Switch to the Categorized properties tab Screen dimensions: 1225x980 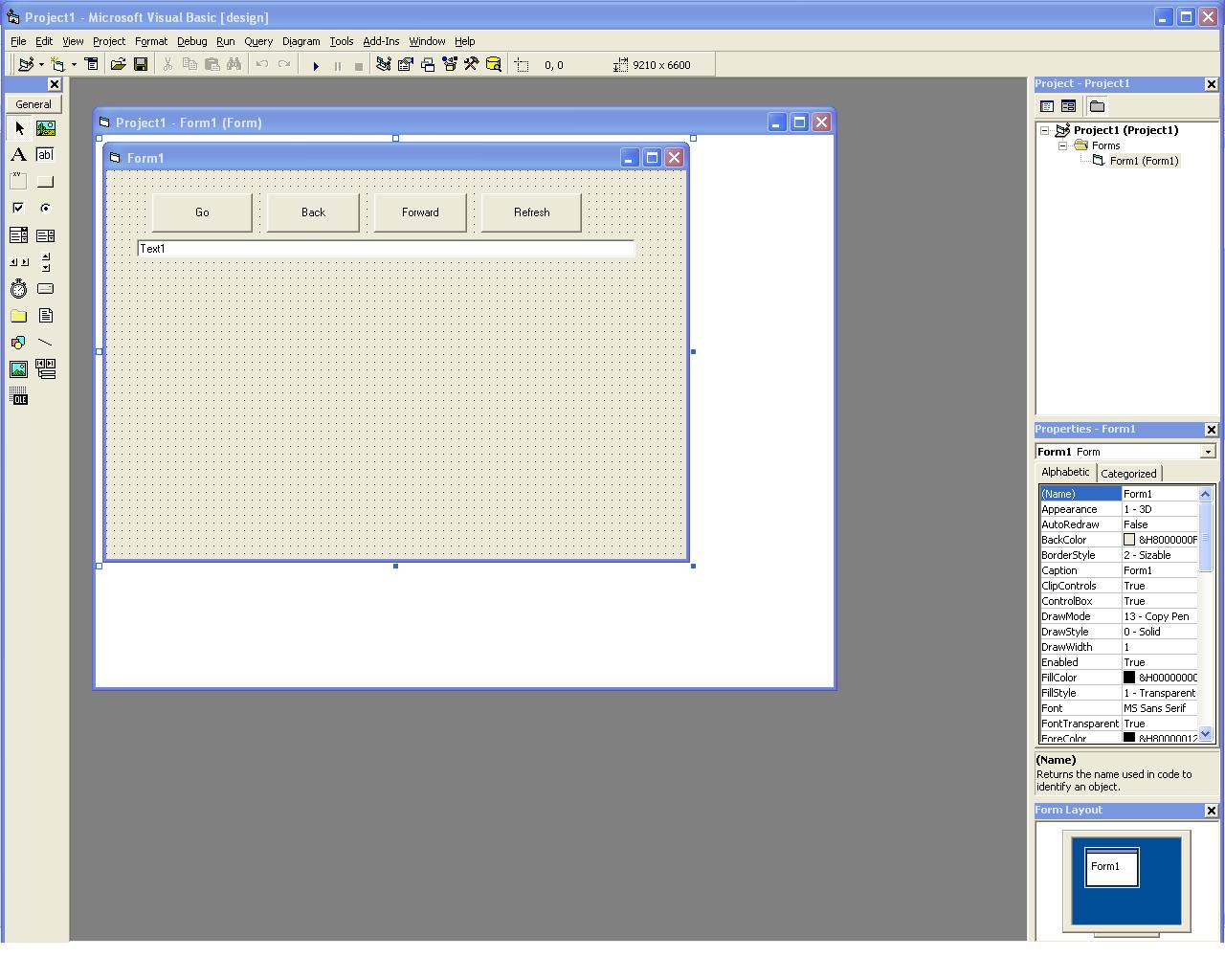1128,474
